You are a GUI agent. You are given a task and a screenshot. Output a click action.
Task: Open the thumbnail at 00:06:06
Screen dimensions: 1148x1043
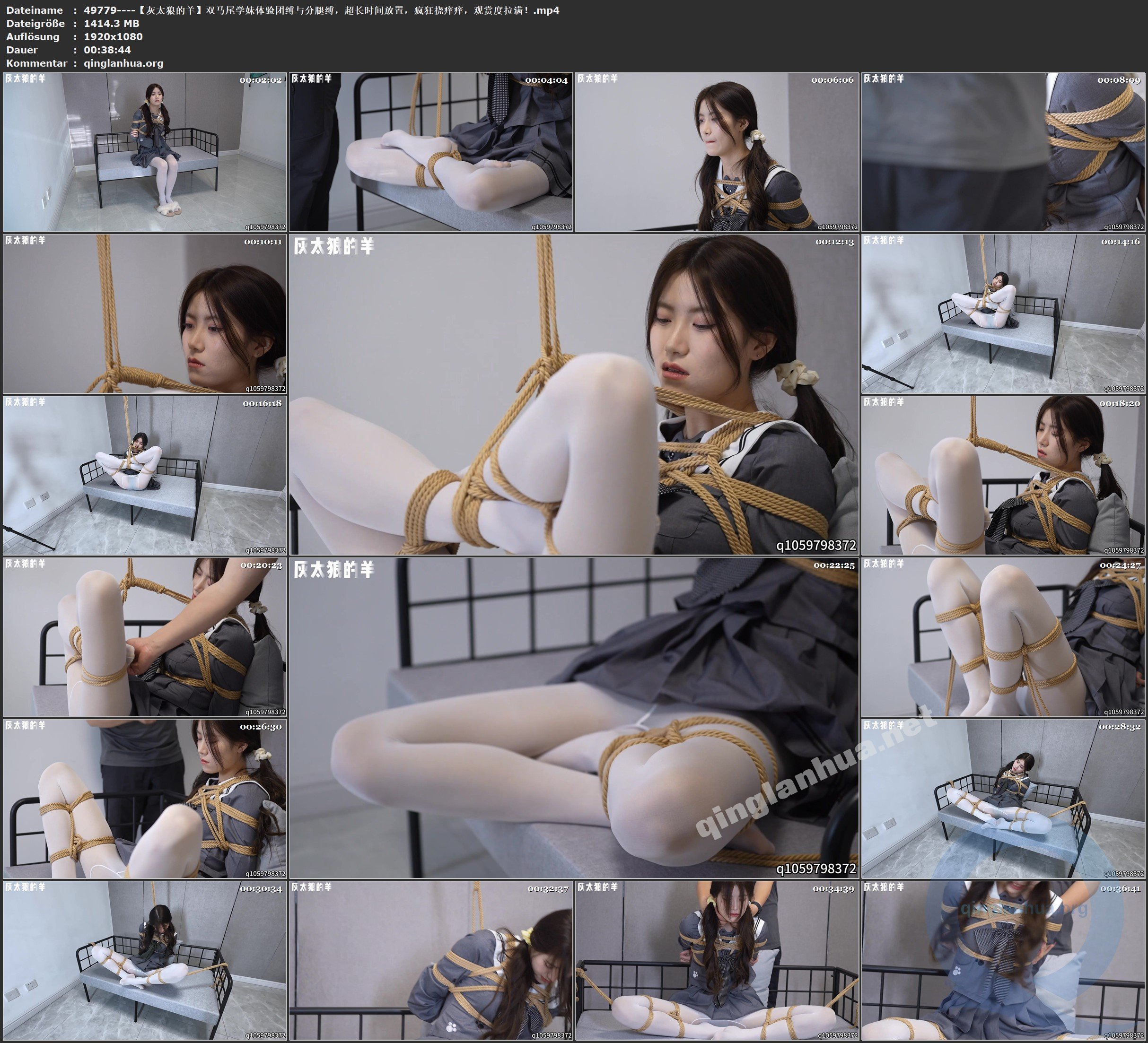tap(717, 152)
